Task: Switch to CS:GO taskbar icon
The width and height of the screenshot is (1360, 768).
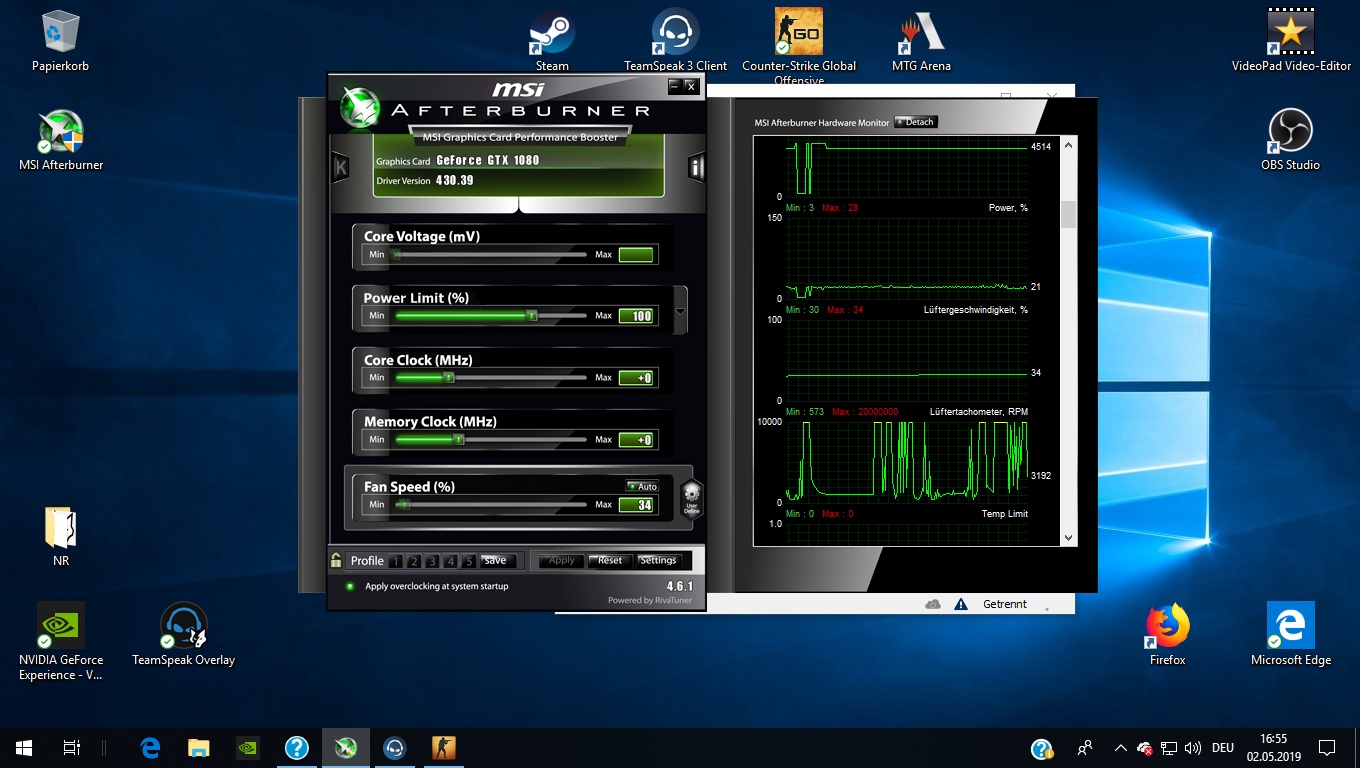Action: click(x=443, y=747)
